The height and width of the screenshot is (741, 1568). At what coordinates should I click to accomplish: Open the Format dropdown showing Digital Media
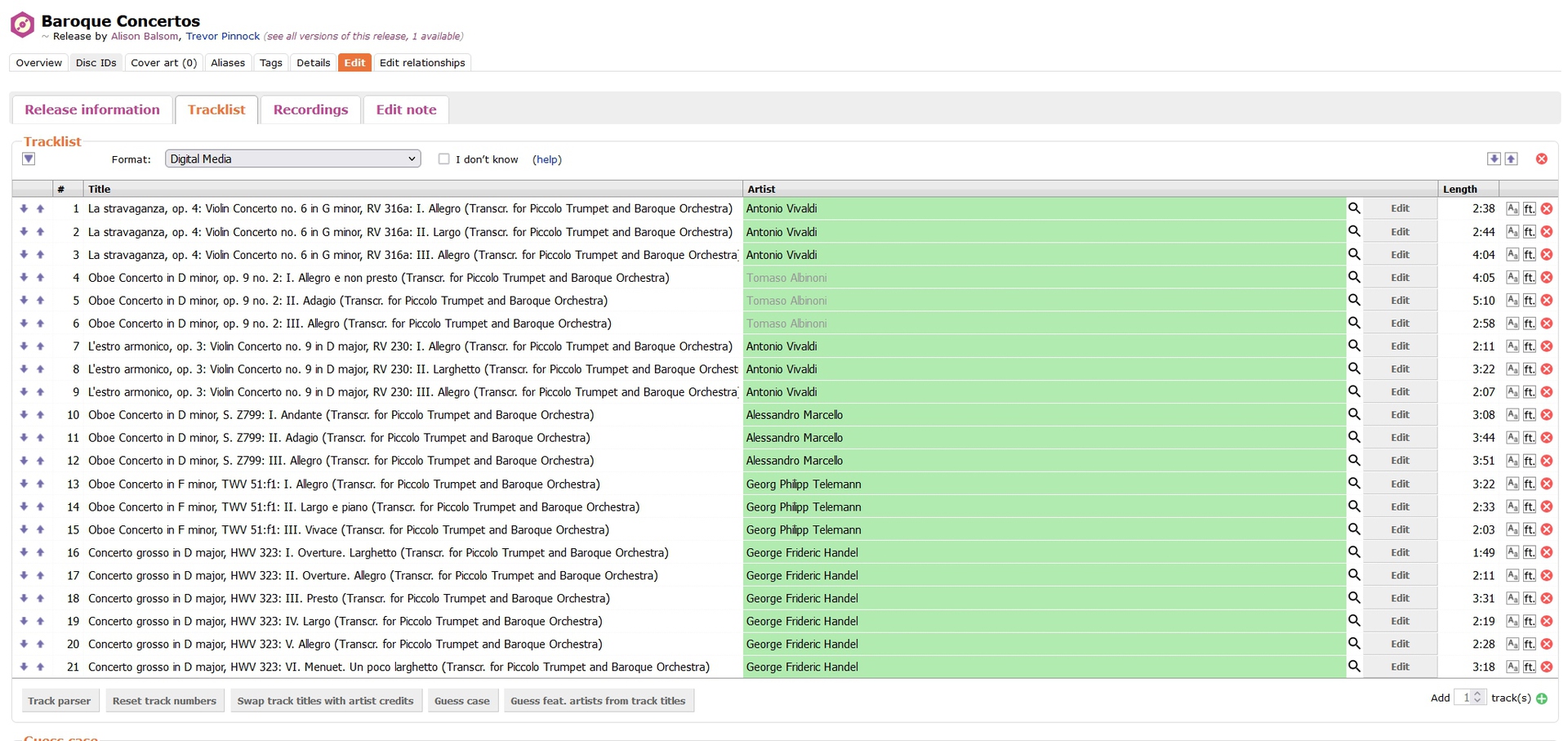(x=292, y=159)
